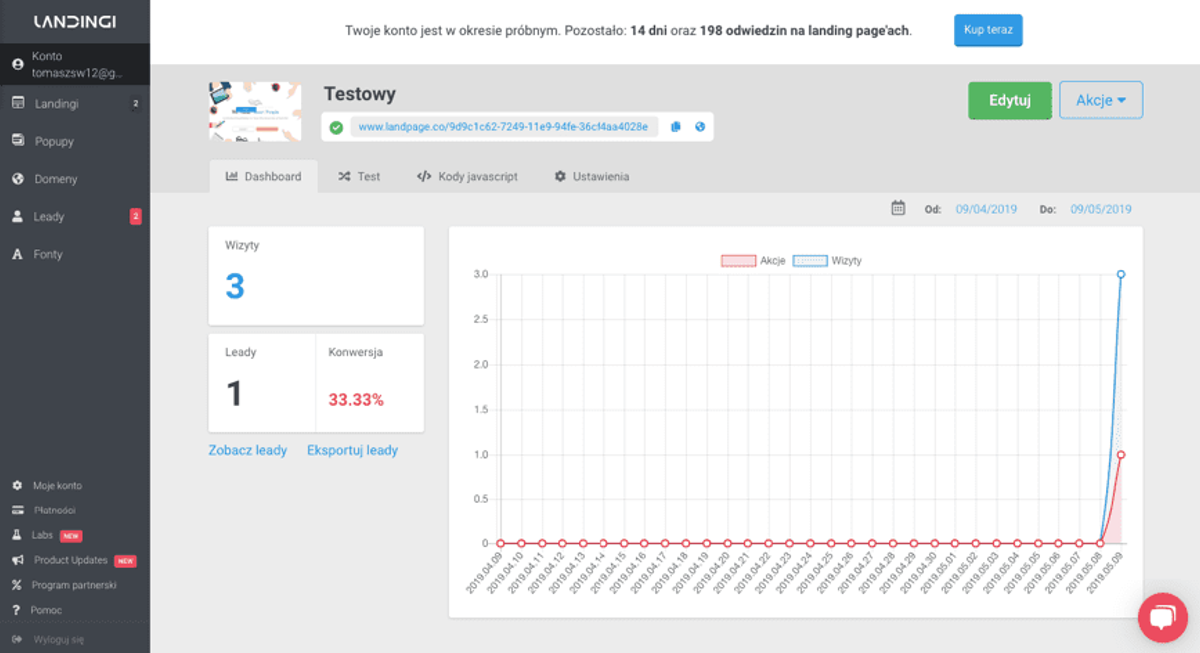1200x653 pixels.
Task: Click the Testowy page title
Action: click(360, 94)
